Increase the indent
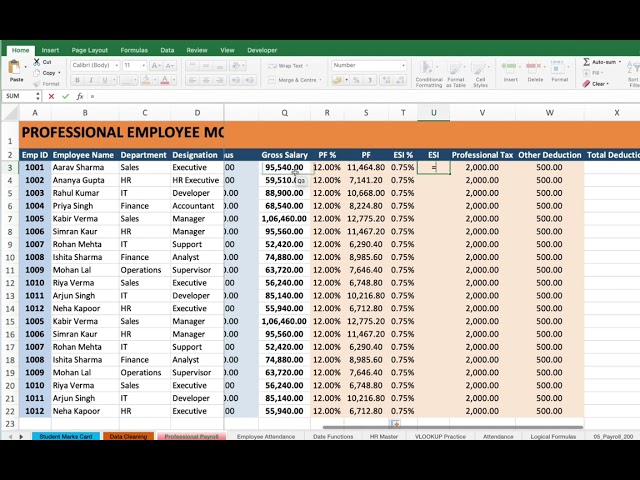This screenshot has width=640, height=480. [250, 80]
